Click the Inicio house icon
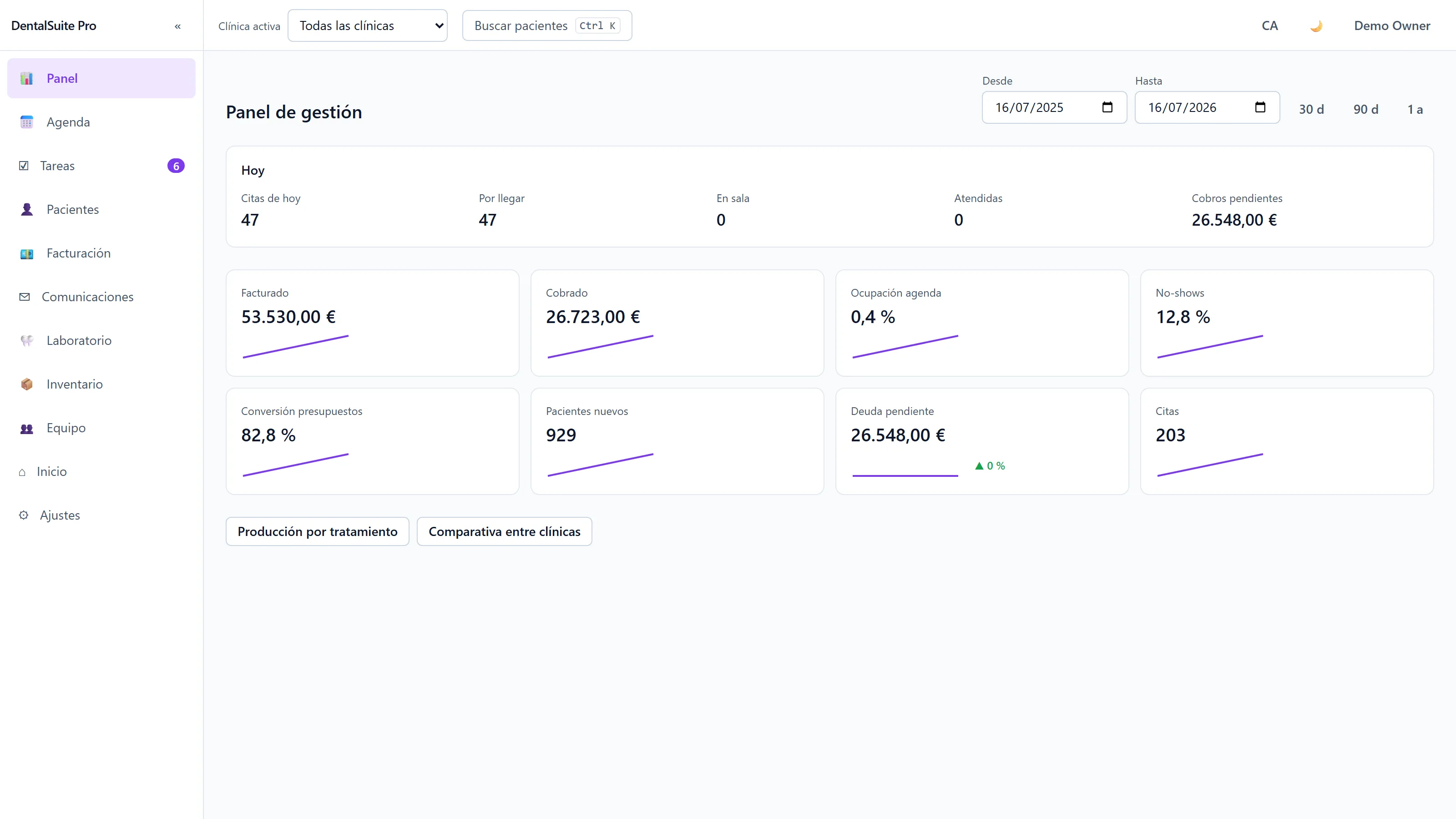Image resolution: width=1456 pixels, height=819 pixels. 22,472
